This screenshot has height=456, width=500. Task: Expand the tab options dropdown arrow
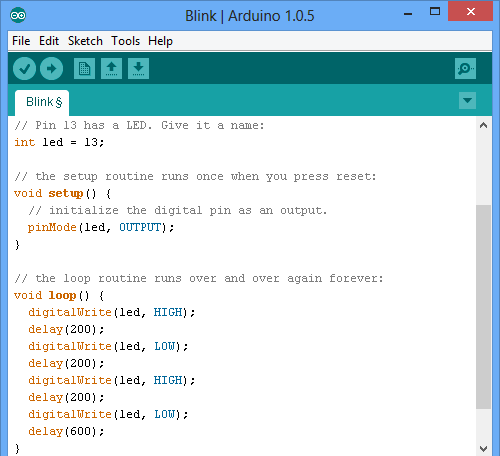(x=467, y=100)
